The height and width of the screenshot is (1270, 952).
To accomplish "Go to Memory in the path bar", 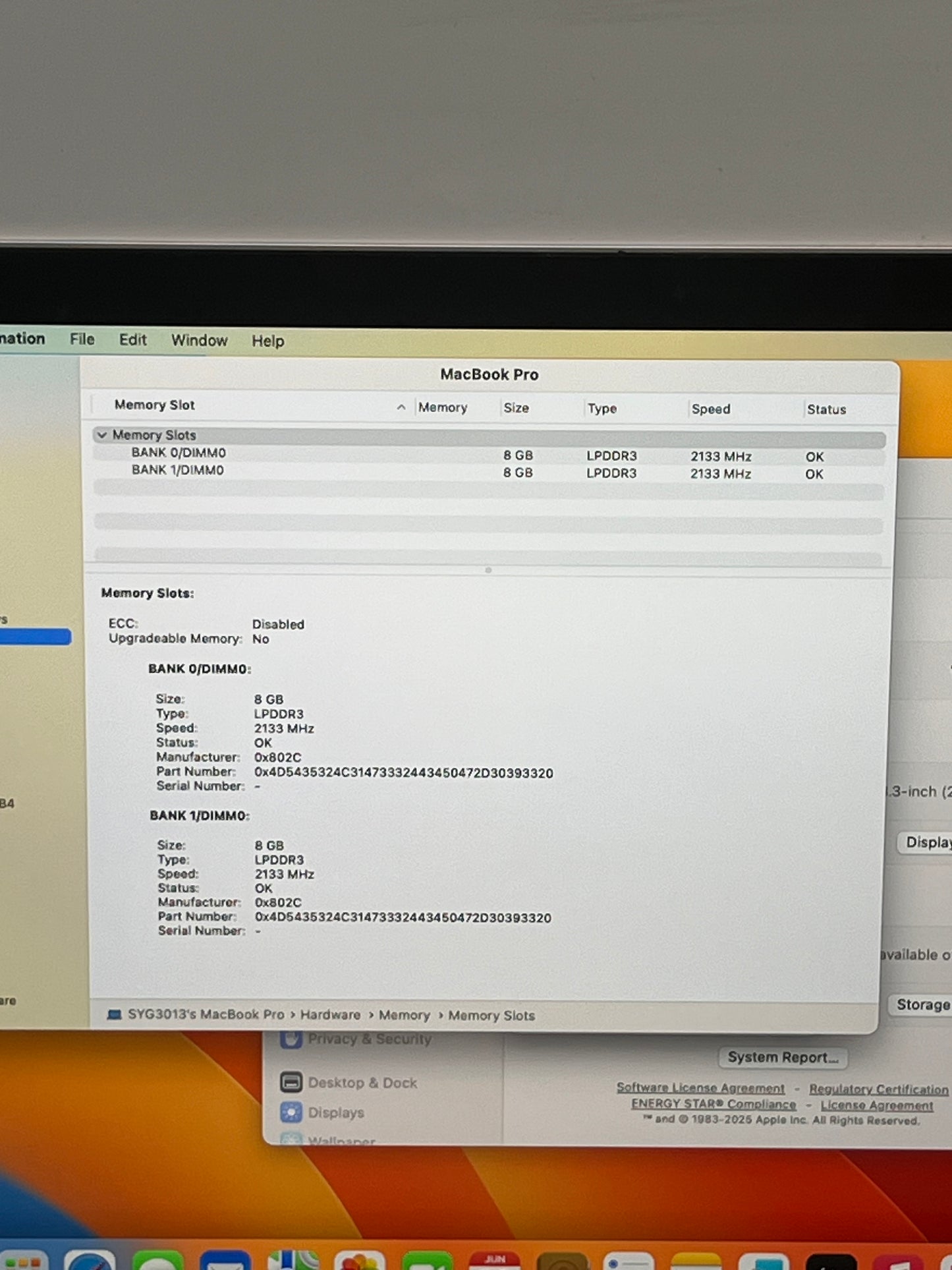I will click(x=404, y=1016).
